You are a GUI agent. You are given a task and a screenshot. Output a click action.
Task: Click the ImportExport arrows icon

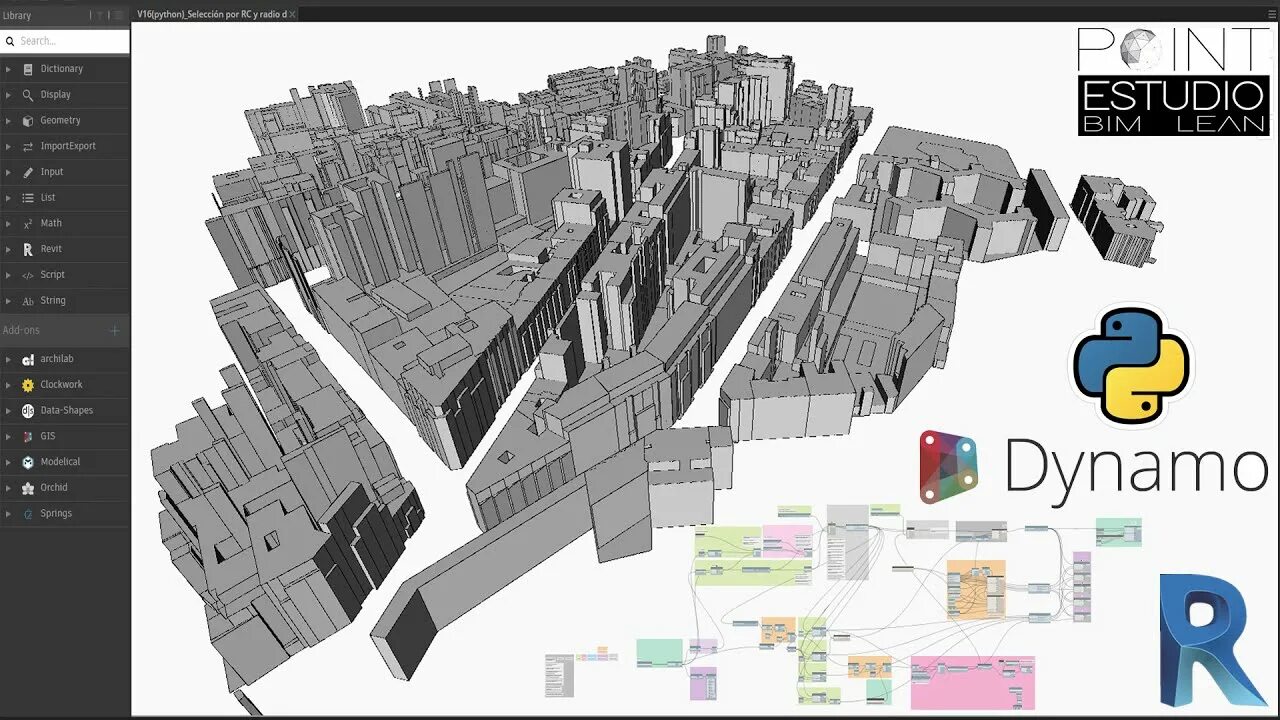pyautogui.click(x=28, y=146)
